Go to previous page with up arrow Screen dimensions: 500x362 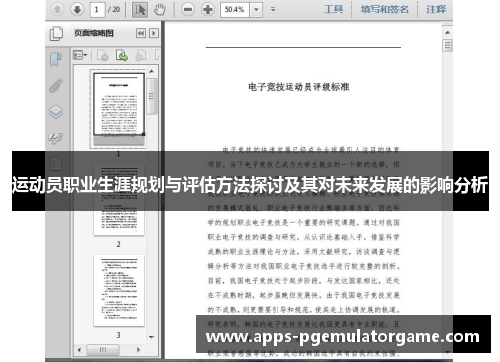(x=57, y=9)
